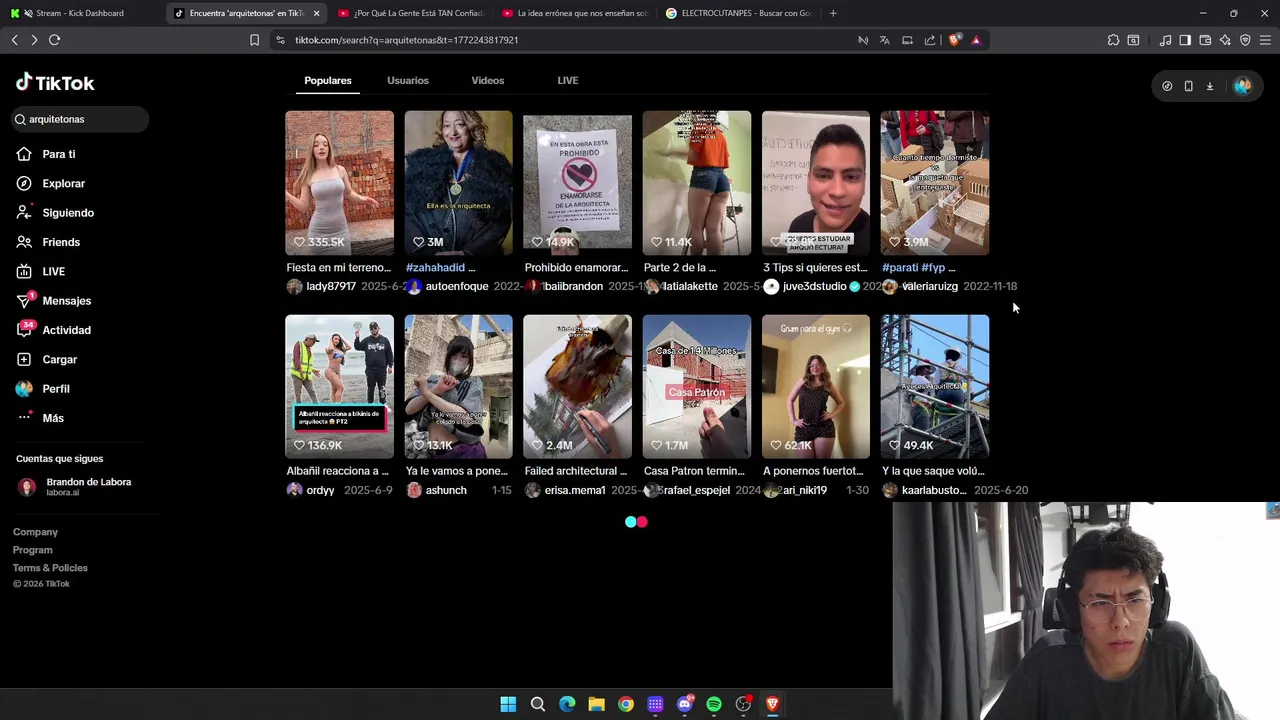Go back with the browser back arrow
Screen dimensions: 1280x720
[14, 40]
